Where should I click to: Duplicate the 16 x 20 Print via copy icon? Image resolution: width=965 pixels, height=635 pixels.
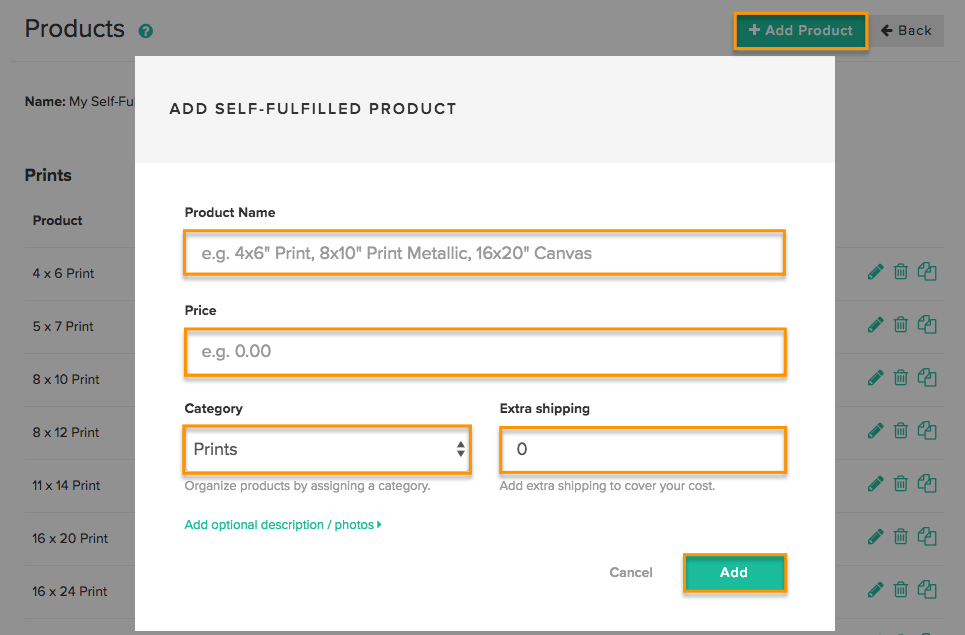click(x=927, y=536)
